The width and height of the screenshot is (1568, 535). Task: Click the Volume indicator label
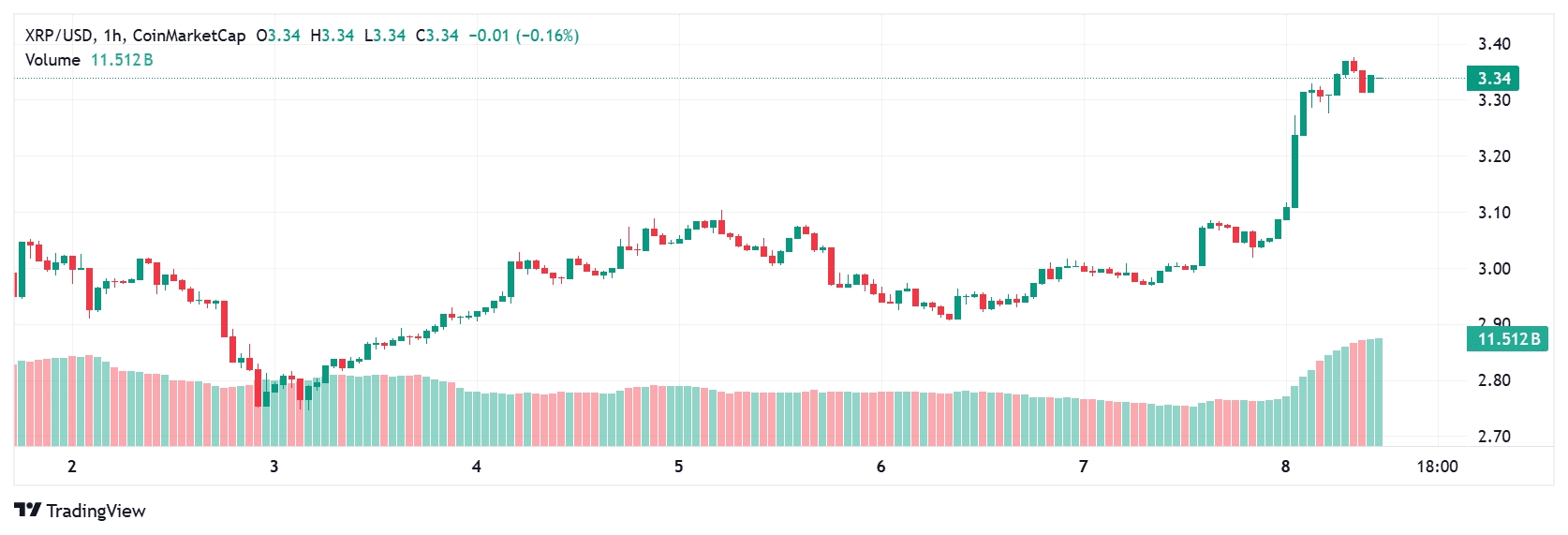tap(52, 60)
